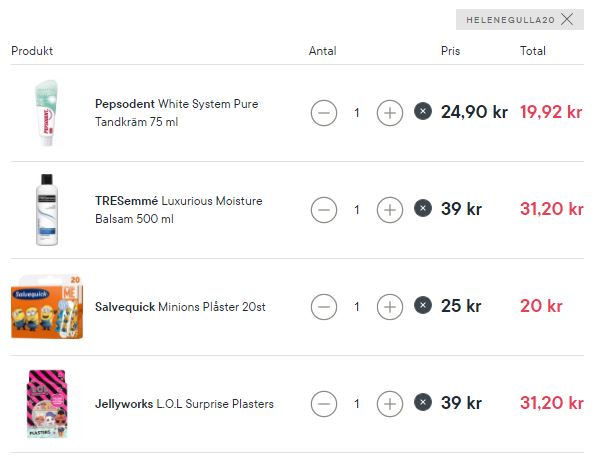595x459 pixels.
Task: Open Salvequick Minions Plåster 20st product page
Action: (180, 307)
